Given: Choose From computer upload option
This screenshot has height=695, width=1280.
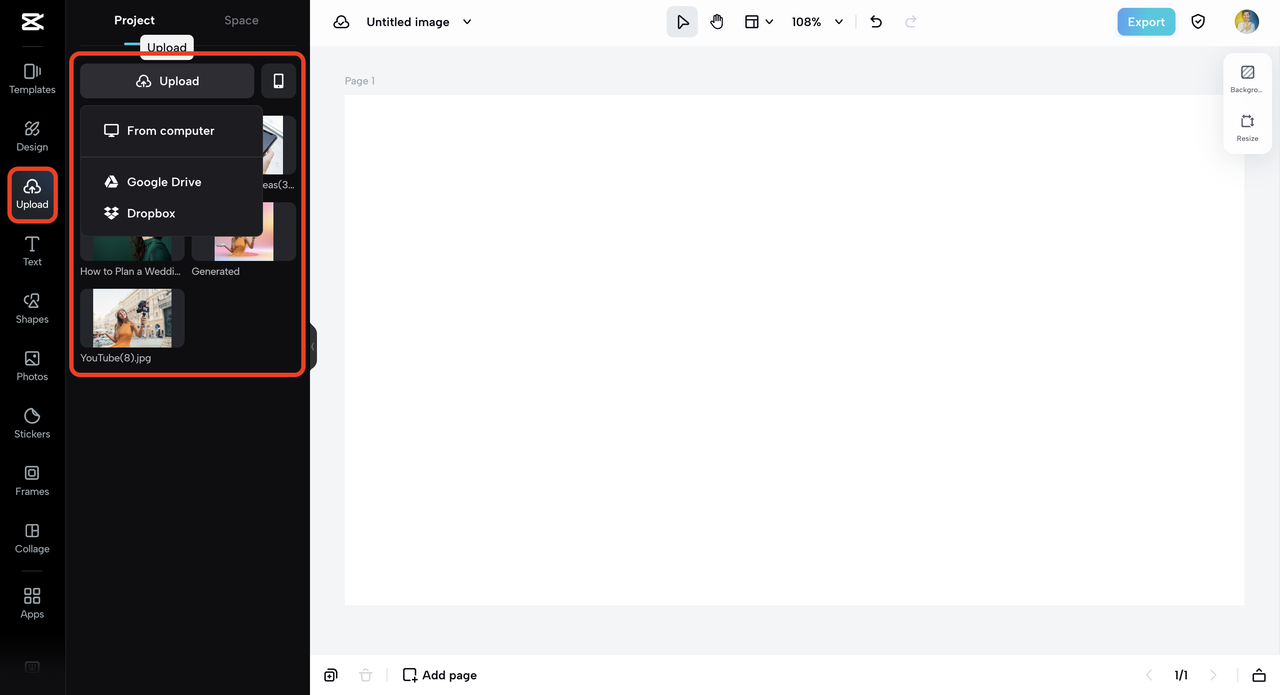Looking at the screenshot, I should coord(170,131).
